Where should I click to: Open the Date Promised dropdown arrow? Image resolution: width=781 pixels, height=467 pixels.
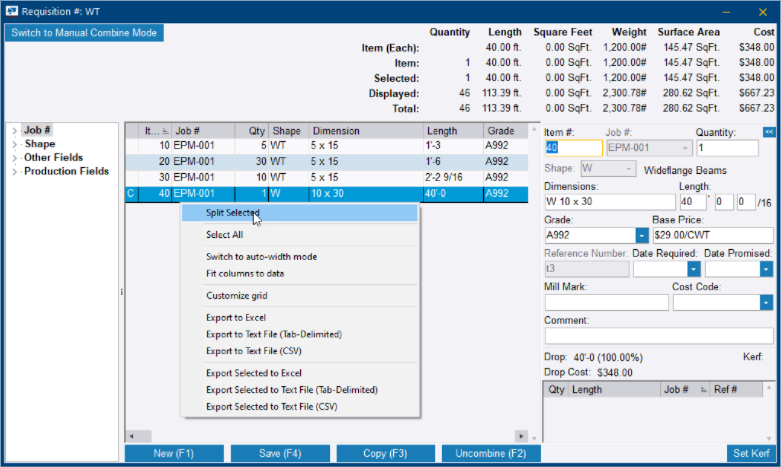765,269
